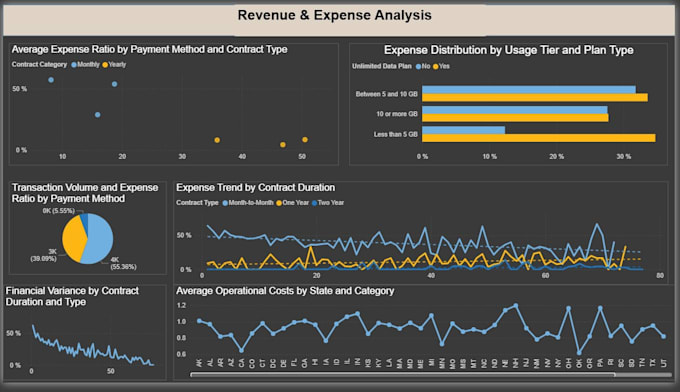The height and width of the screenshot is (392, 680).
Task: Click the '10 or more GB' axis label
Action: 397,114
